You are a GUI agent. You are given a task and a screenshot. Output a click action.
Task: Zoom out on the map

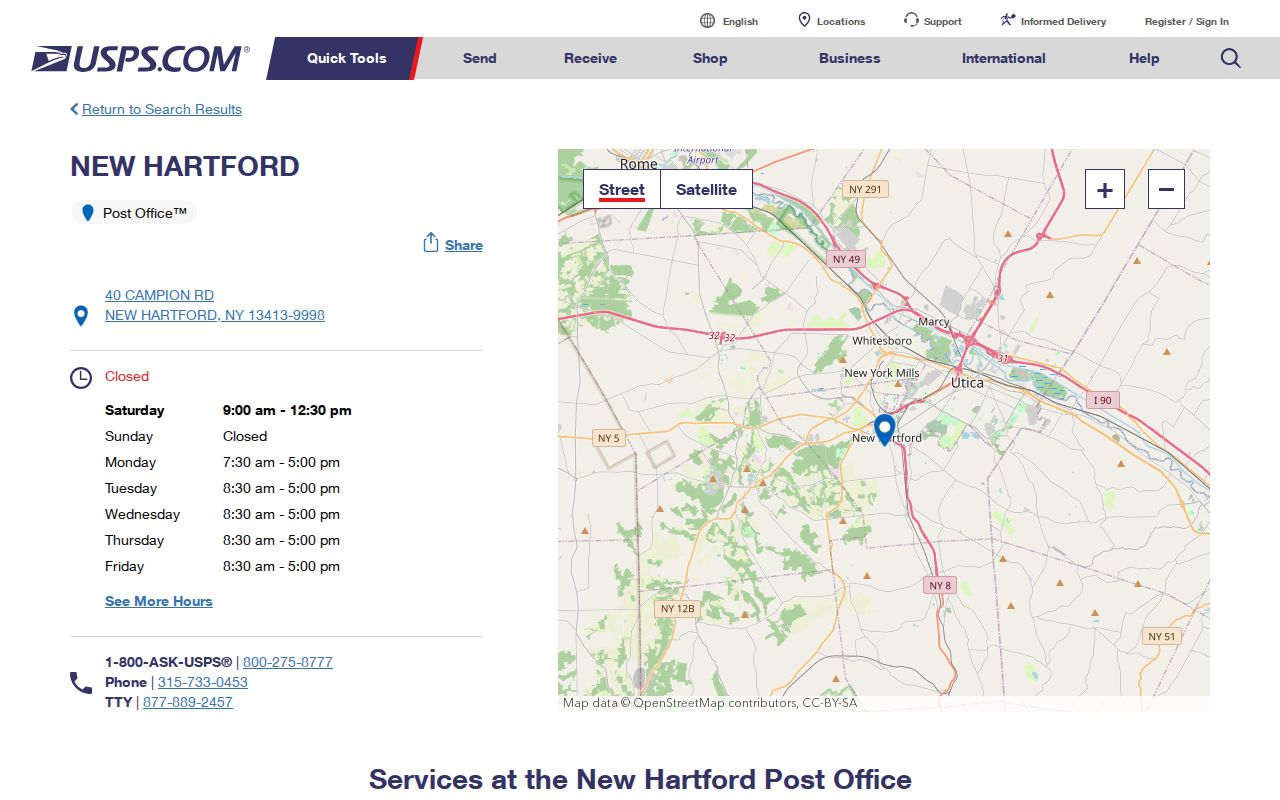tap(1166, 189)
